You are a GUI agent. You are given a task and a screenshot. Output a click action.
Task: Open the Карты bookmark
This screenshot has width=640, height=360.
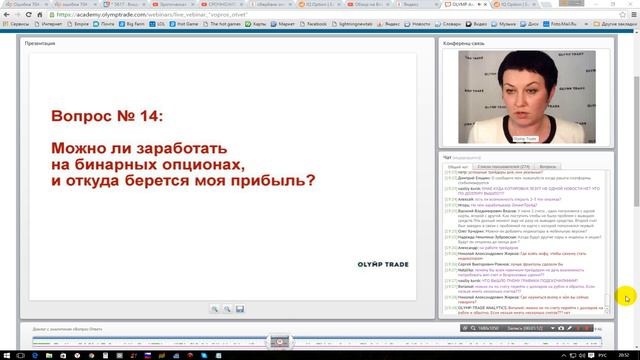click(x=256, y=24)
